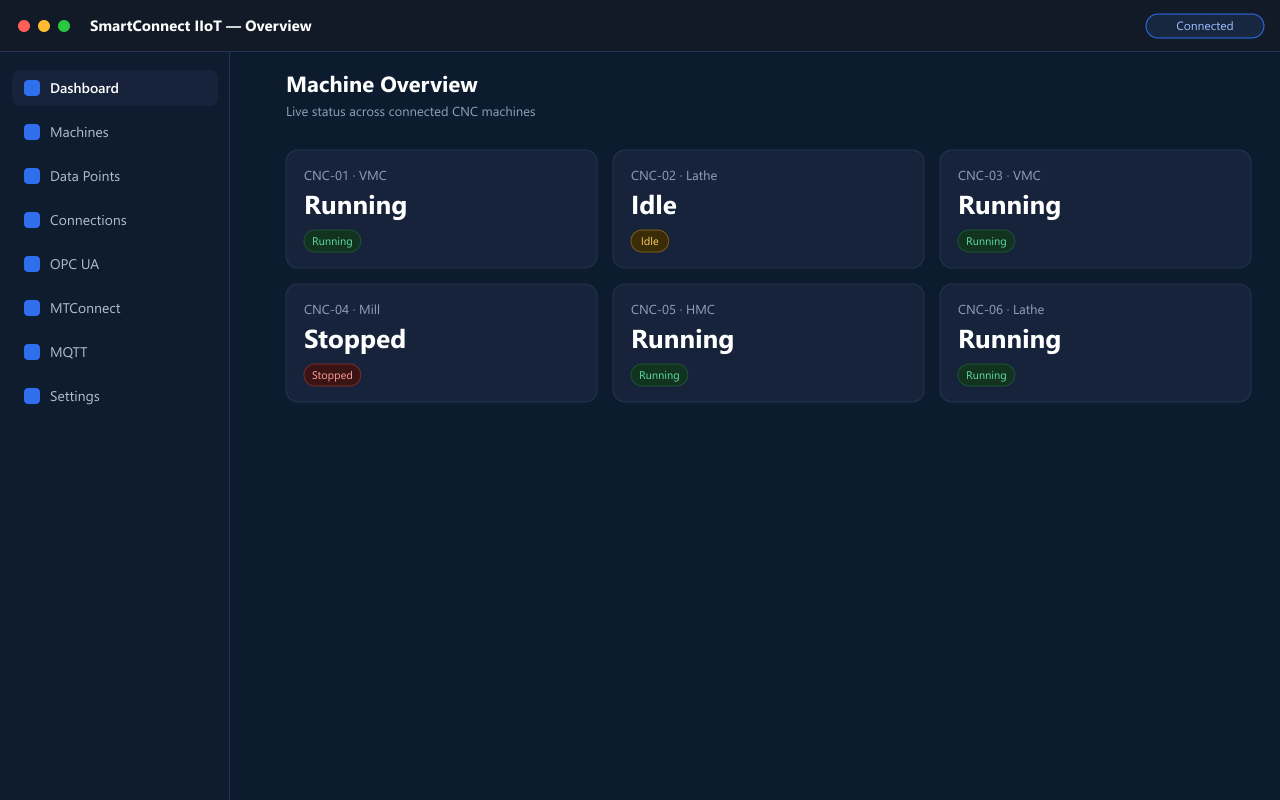
Task: Click the Machine Overview page title
Action: (382, 84)
